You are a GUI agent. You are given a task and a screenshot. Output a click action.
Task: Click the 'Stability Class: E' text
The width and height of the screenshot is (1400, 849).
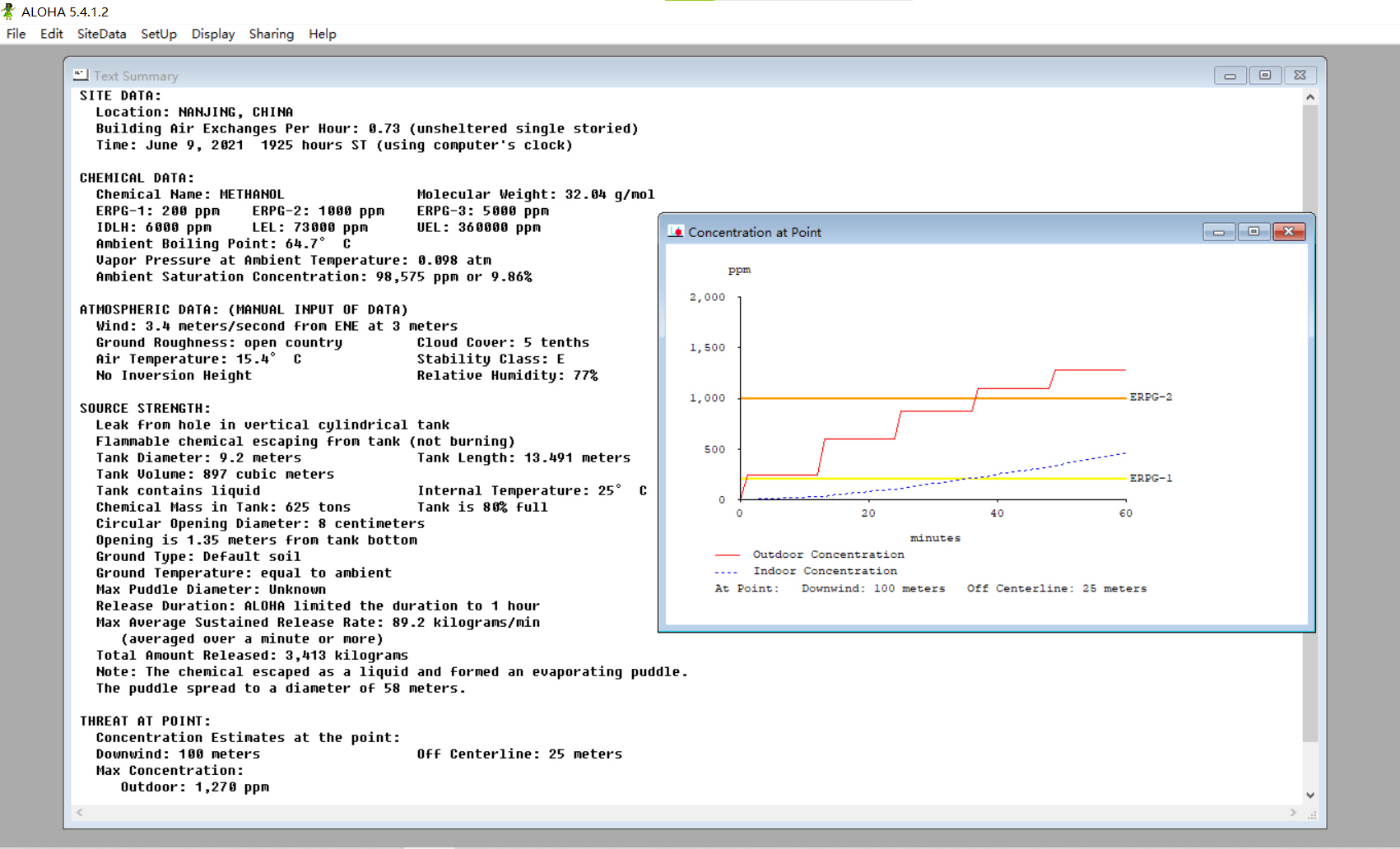coord(491,359)
